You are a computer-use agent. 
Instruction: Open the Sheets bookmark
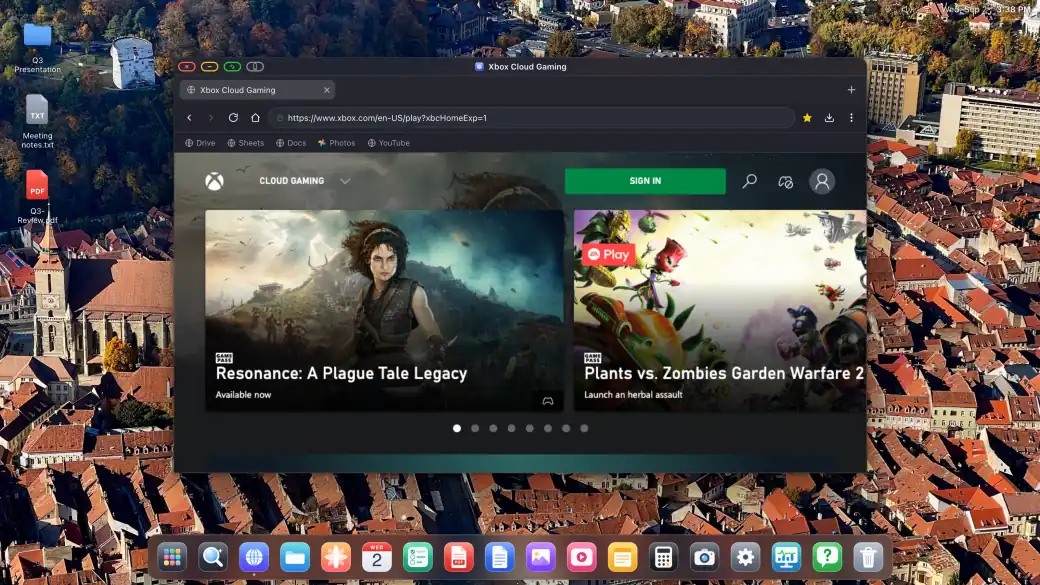245,143
